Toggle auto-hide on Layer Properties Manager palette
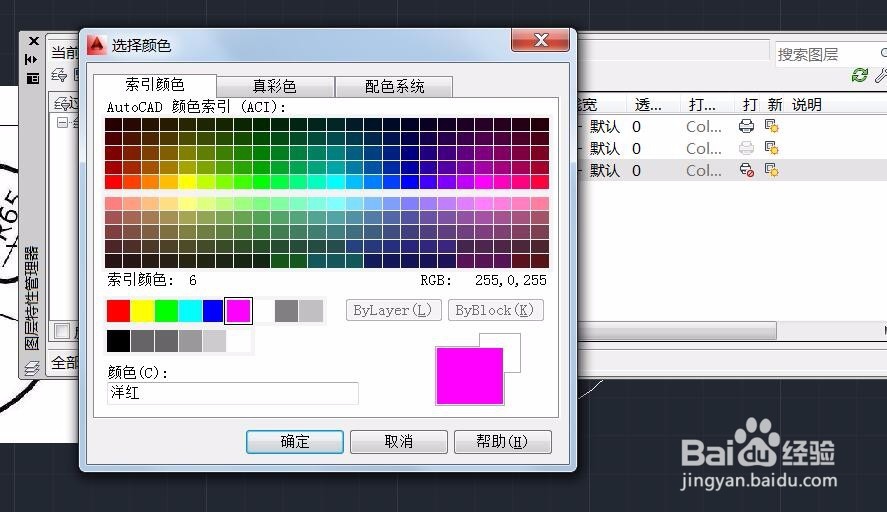 pos(32,59)
